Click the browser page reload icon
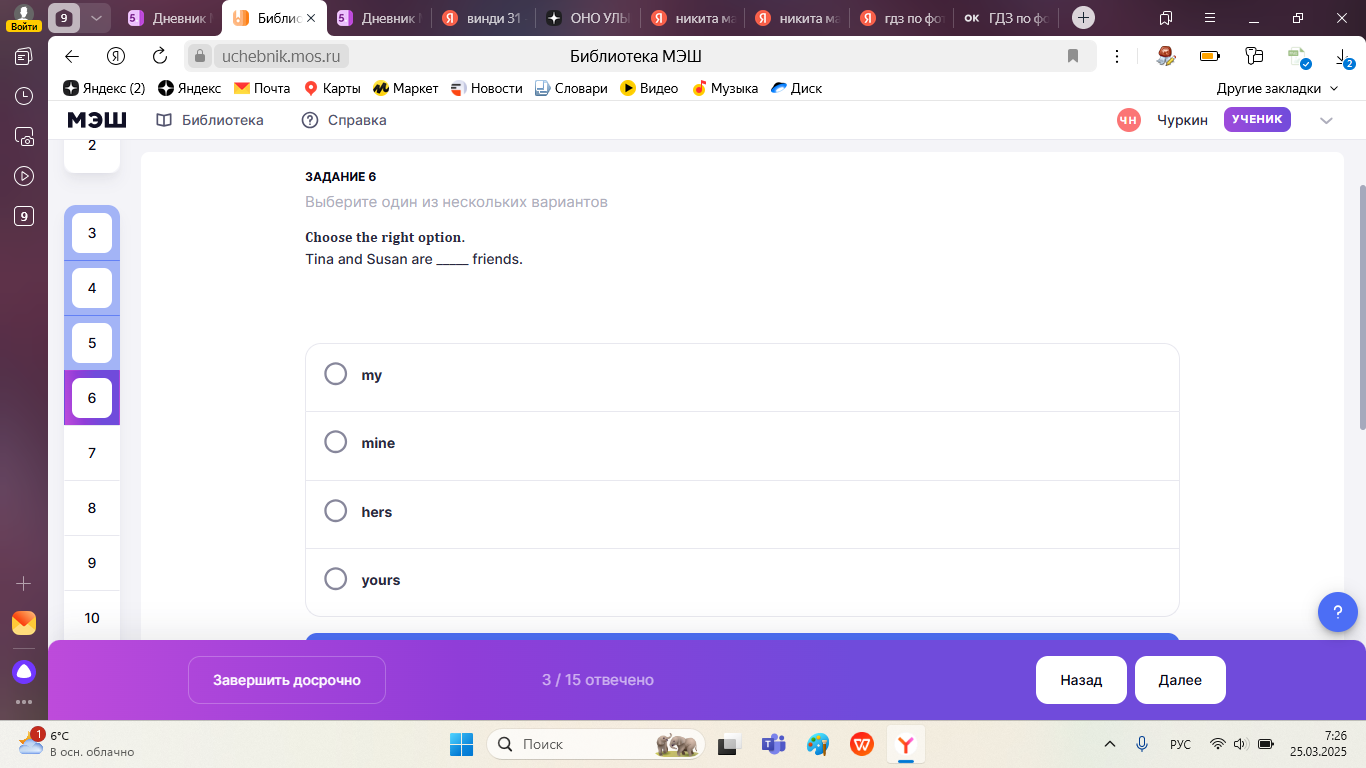The height and width of the screenshot is (768, 1366). (160, 56)
